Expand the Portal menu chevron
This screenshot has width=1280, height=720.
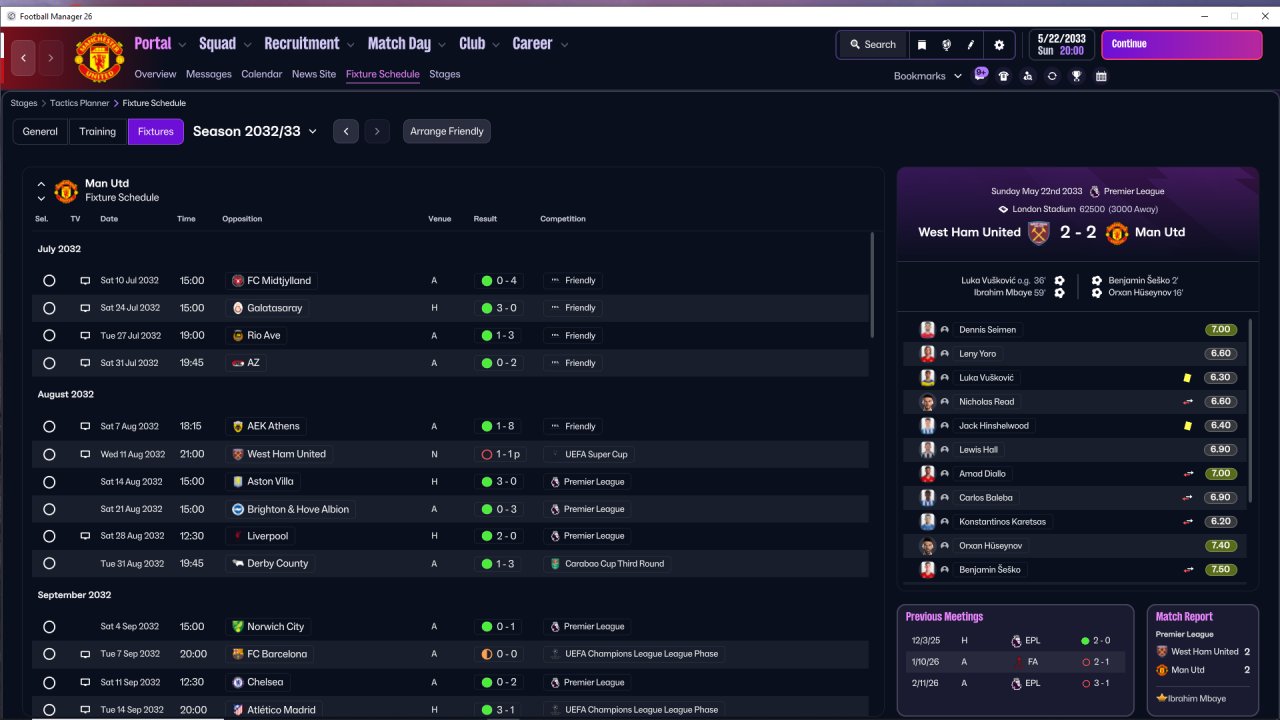click(181, 45)
